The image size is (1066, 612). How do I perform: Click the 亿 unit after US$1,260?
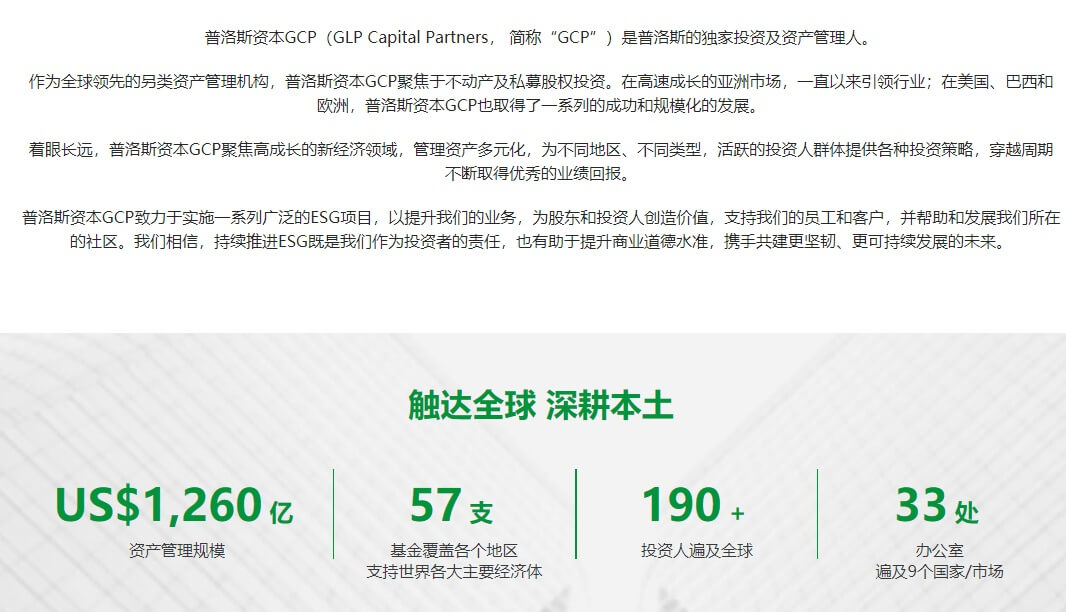pos(281,512)
